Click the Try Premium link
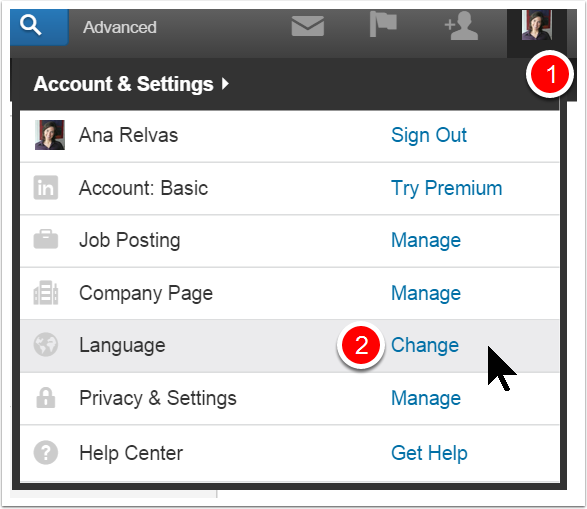Image resolution: width=587 pixels, height=509 pixels. [x=446, y=188]
